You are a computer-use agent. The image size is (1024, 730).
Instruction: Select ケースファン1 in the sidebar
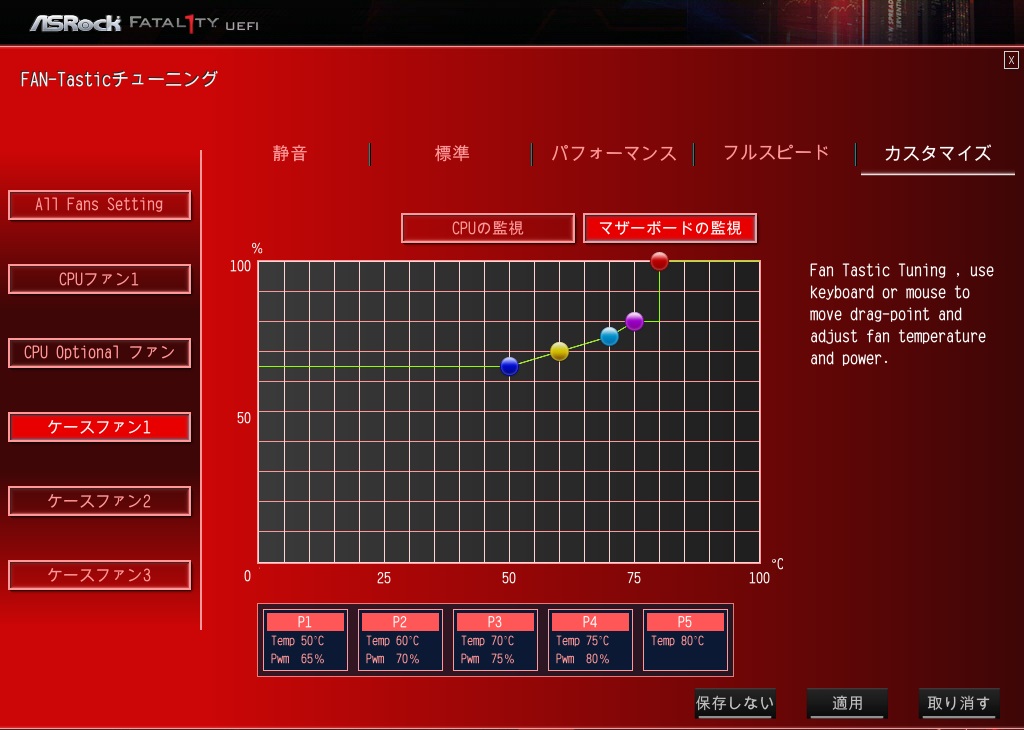[99, 427]
